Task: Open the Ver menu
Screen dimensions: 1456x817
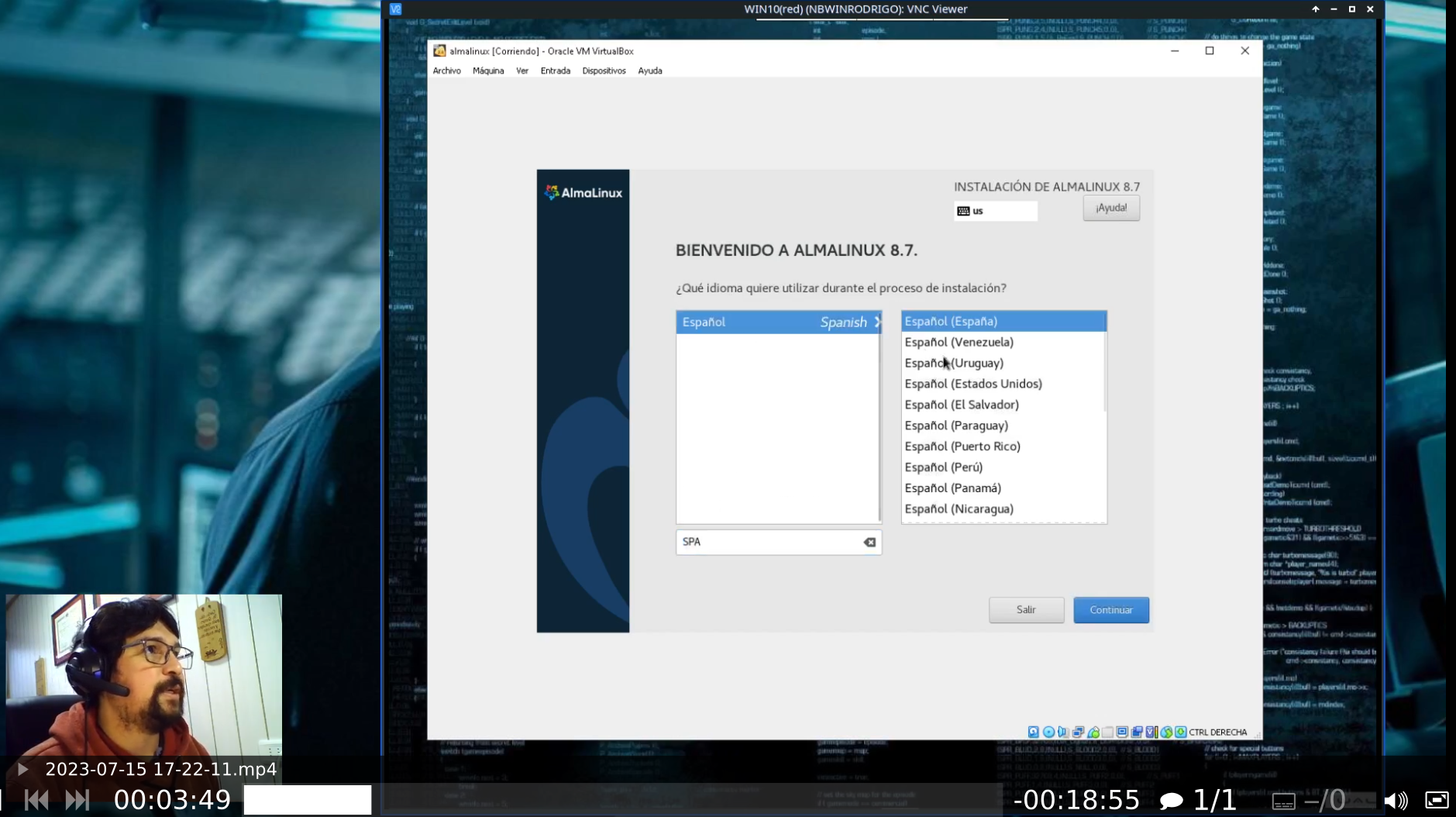Action: coord(522,71)
